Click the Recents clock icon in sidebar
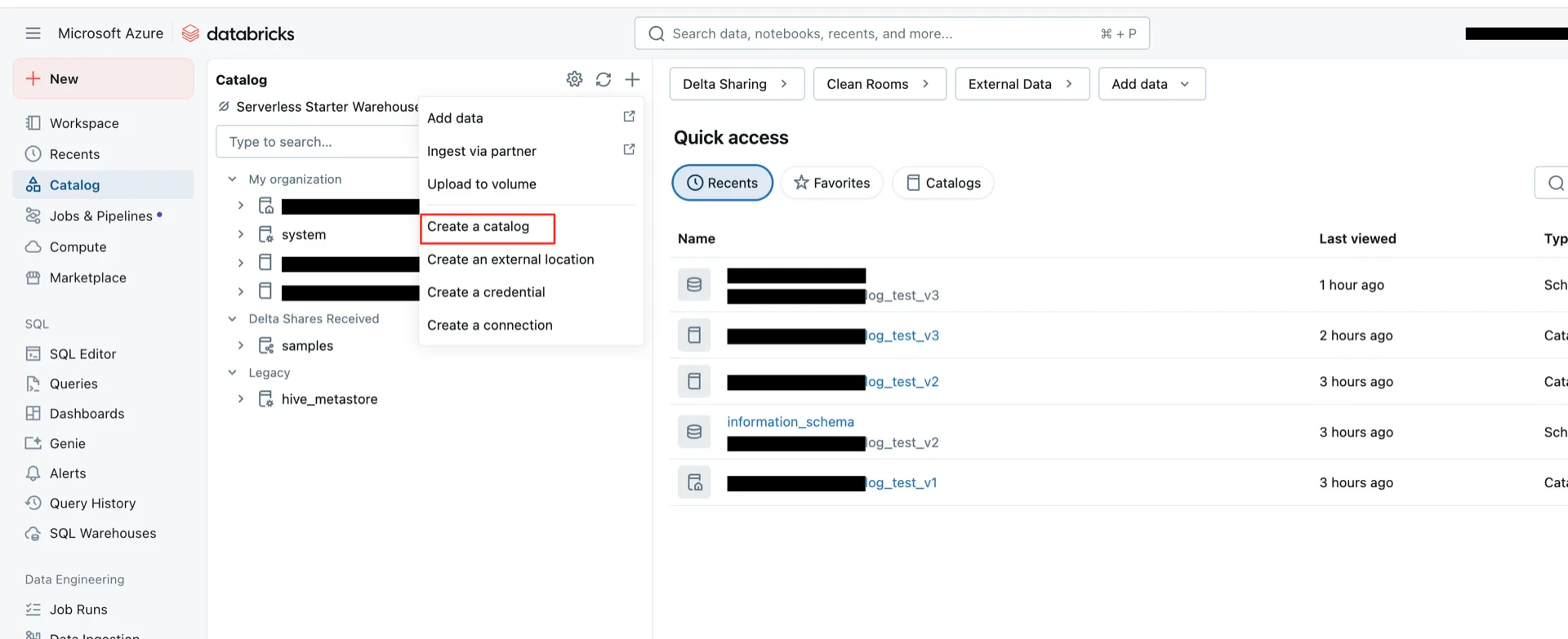This screenshot has height=639, width=1568. [x=33, y=154]
